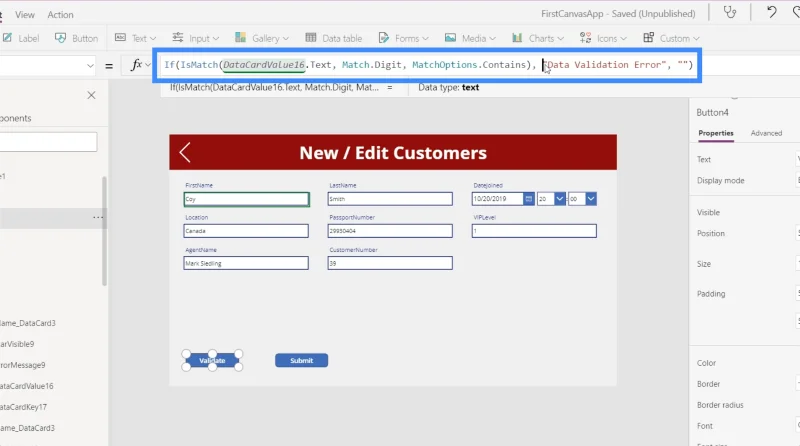This screenshot has width=800, height=446.
Task: Click the Custom components icon
Action: click(648, 37)
